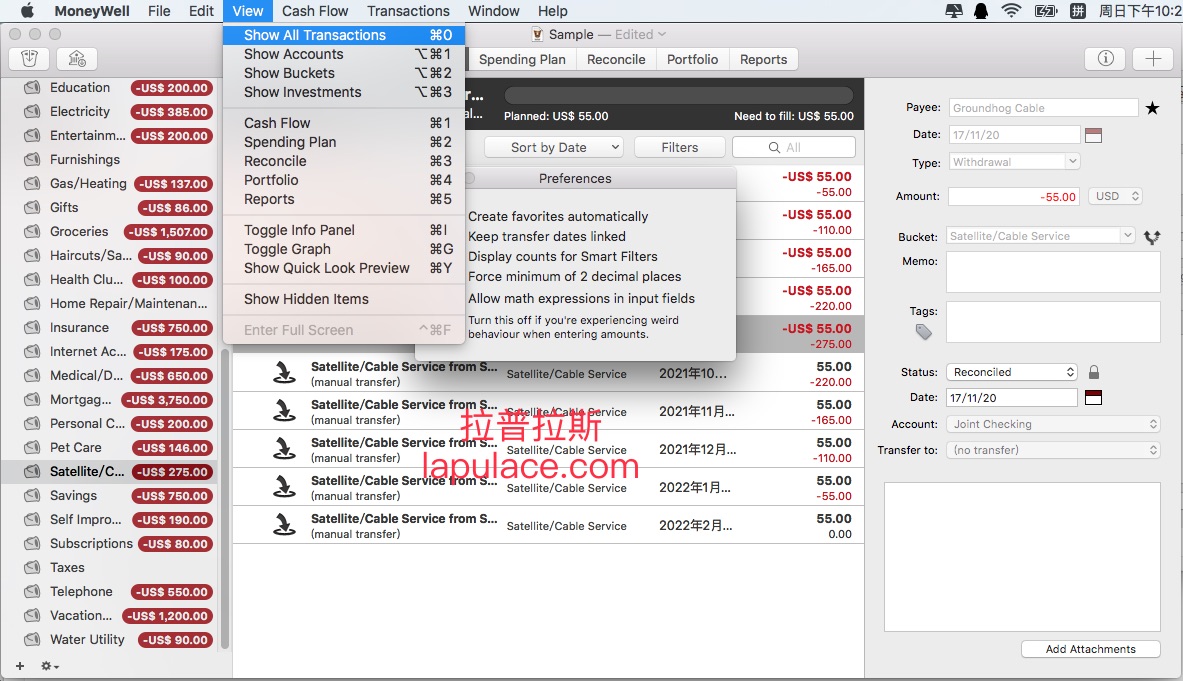Screen dimensions: 1183x681
Task: Click the Filters button
Action: [x=680, y=148]
